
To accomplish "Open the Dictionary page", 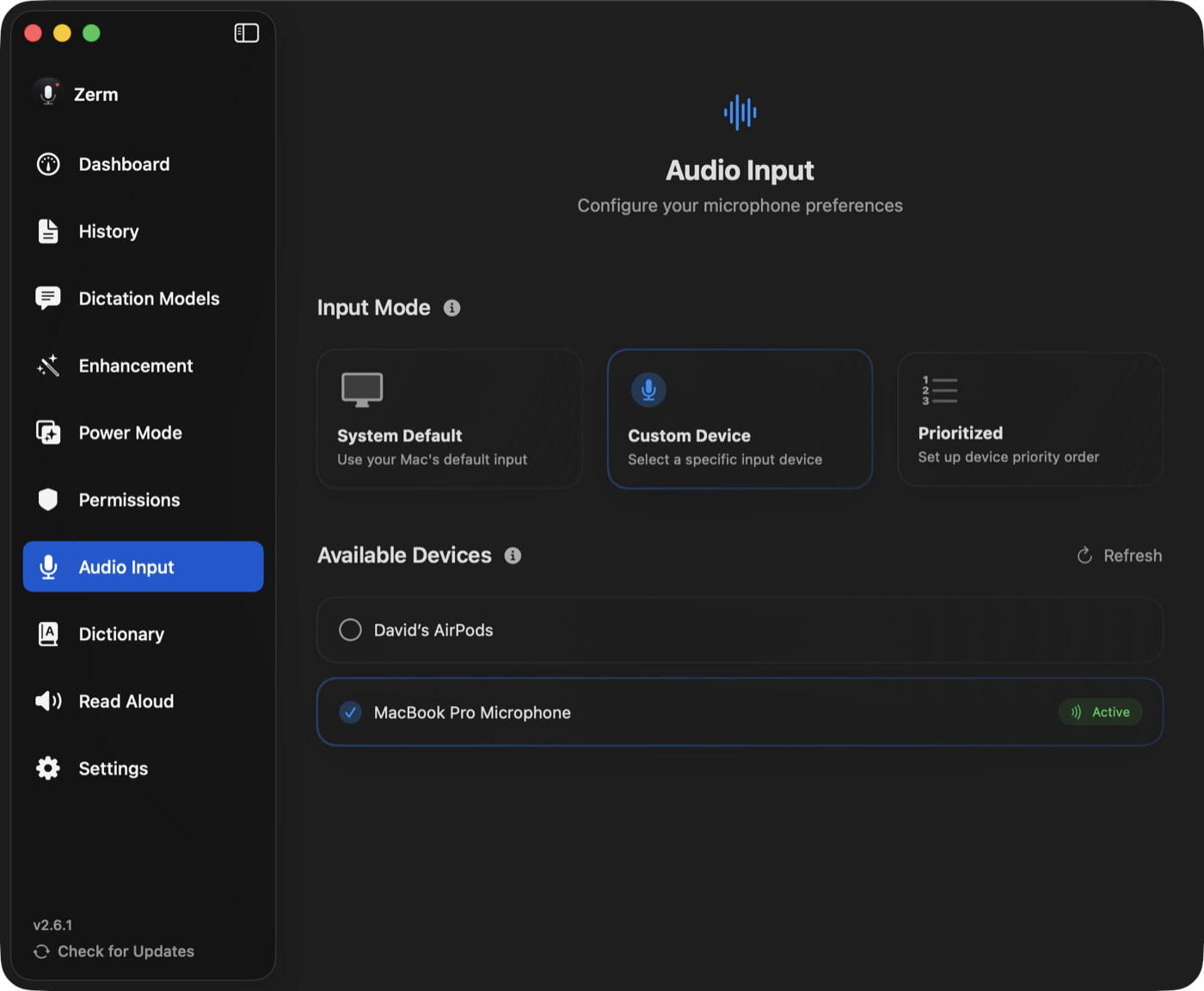I will pos(143,634).
